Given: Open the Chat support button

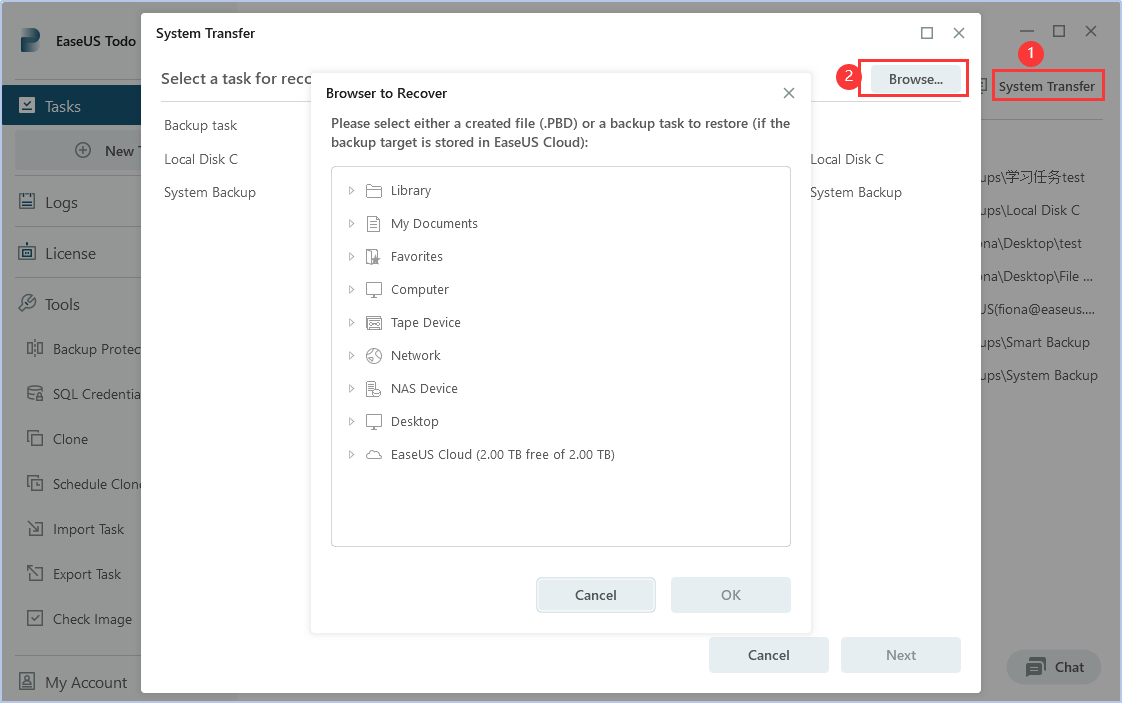Looking at the screenshot, I should click(x=1054, y=667).
